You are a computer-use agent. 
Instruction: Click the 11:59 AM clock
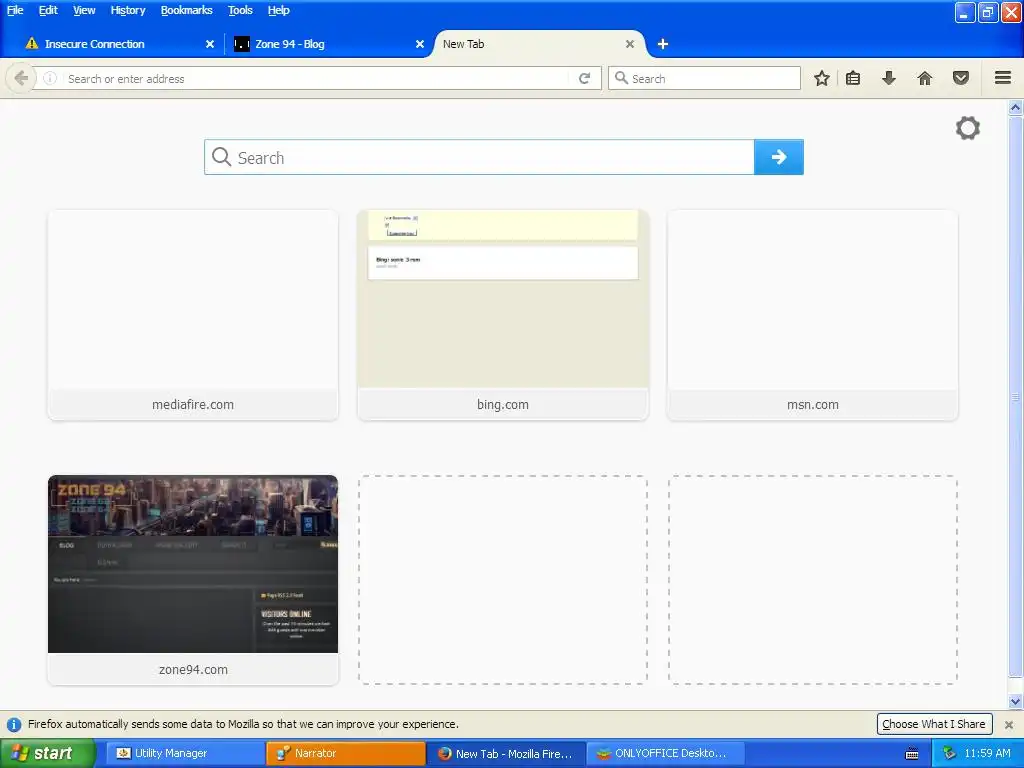tap(987, 753)
